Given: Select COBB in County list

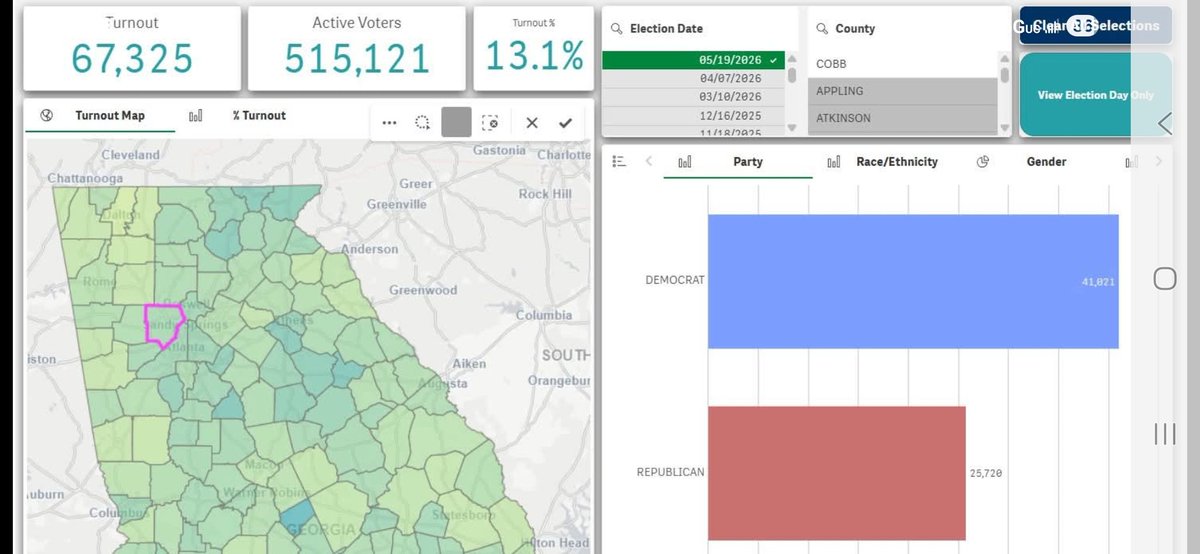Looking at the screenshot, I should pyautogui.click(x=902, y=64).
